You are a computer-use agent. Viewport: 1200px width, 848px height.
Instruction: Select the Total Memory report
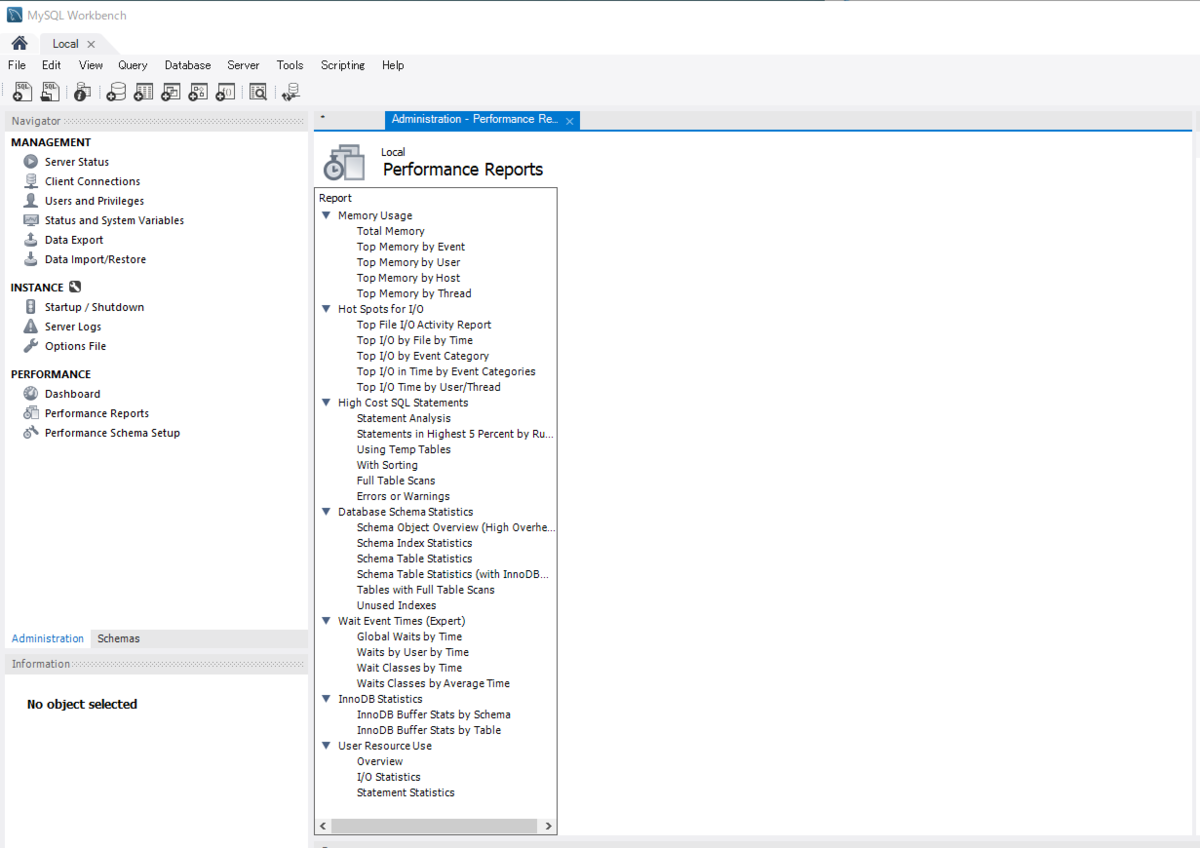[x=390, y=230]
